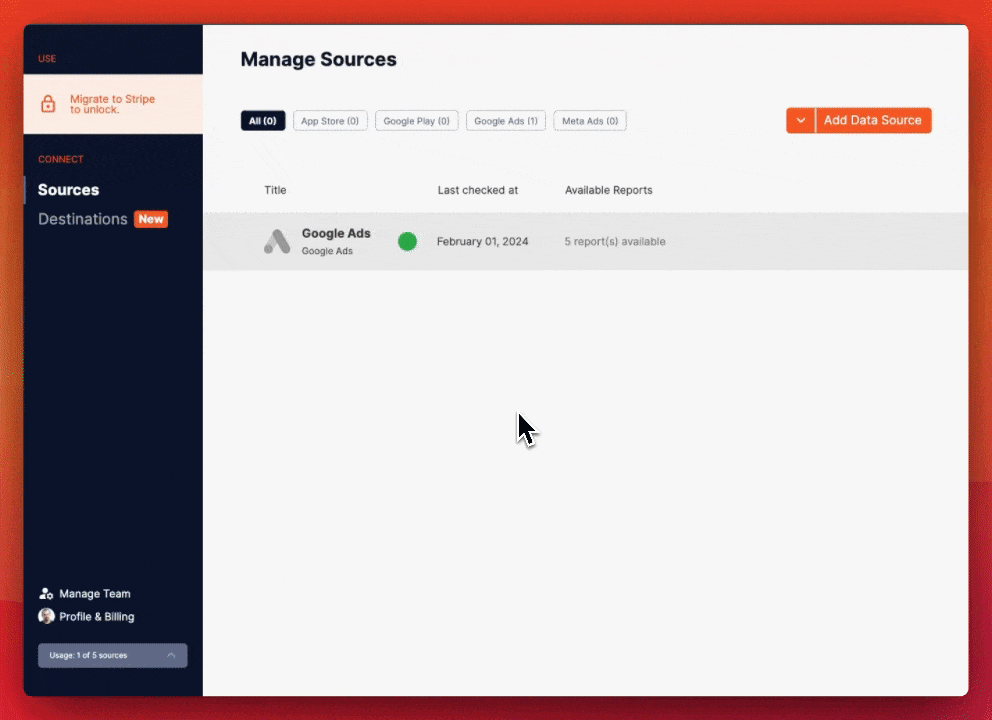The width and height of the screenshot is (992, 720).
Task: Open the dropdown arrow beside Add Data Source
Action: click(x=800, y=120)
